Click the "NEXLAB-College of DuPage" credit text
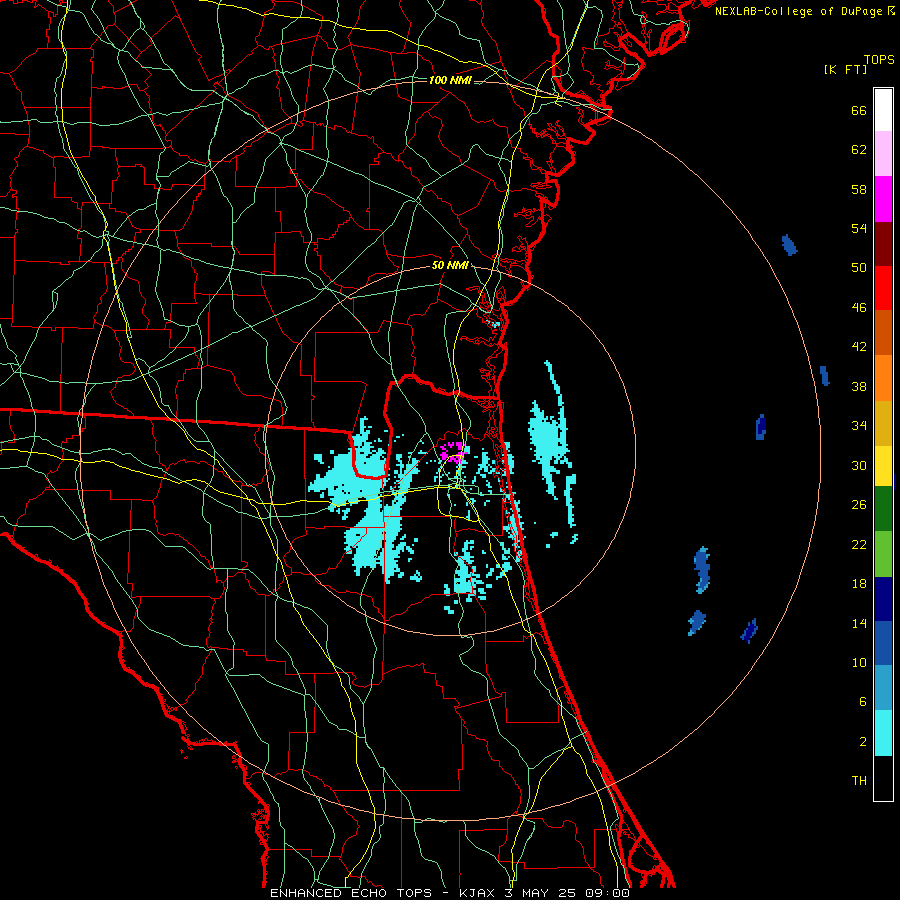Image resolution: width=900 pixels, height=900 pixels. tap(799, 11)
